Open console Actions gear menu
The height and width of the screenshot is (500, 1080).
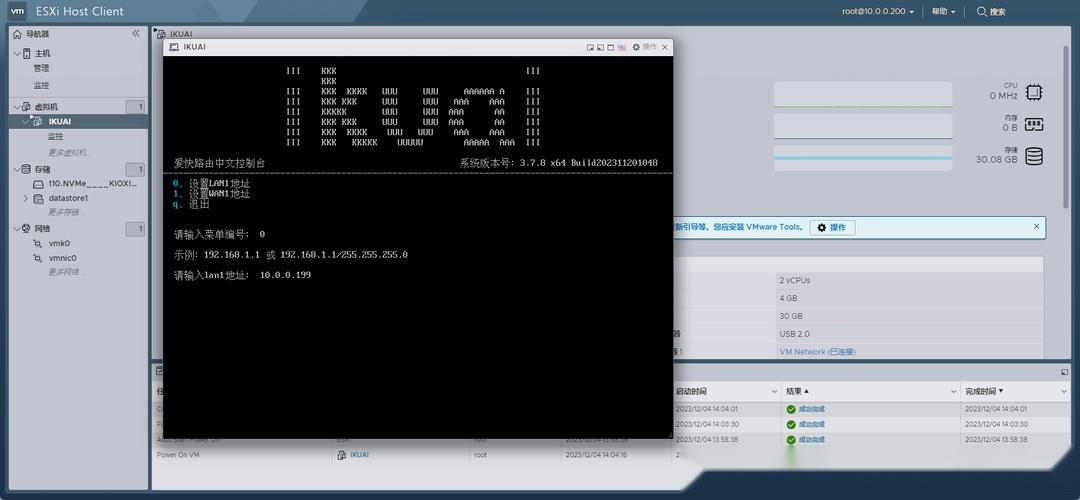(x=645, y=47)
